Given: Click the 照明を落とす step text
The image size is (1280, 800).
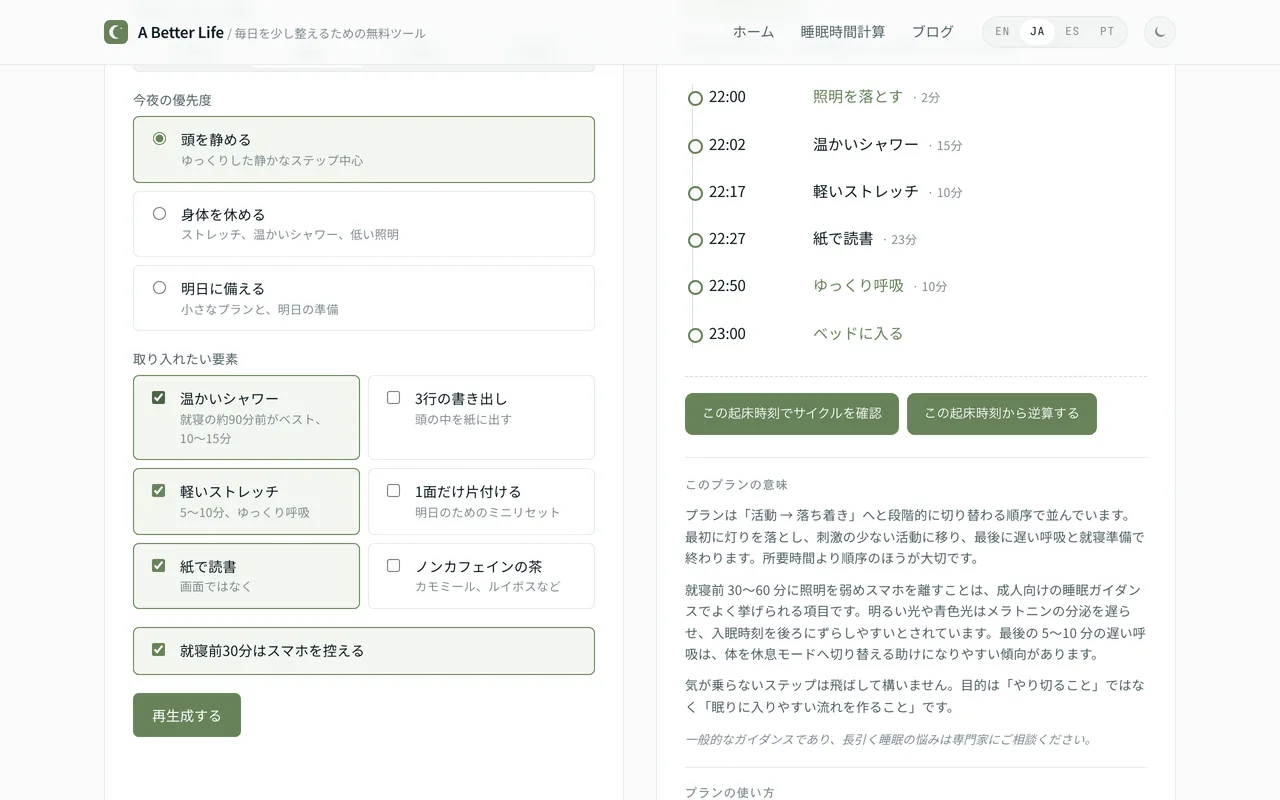Looking at the screenshot, I should (858, 97).
